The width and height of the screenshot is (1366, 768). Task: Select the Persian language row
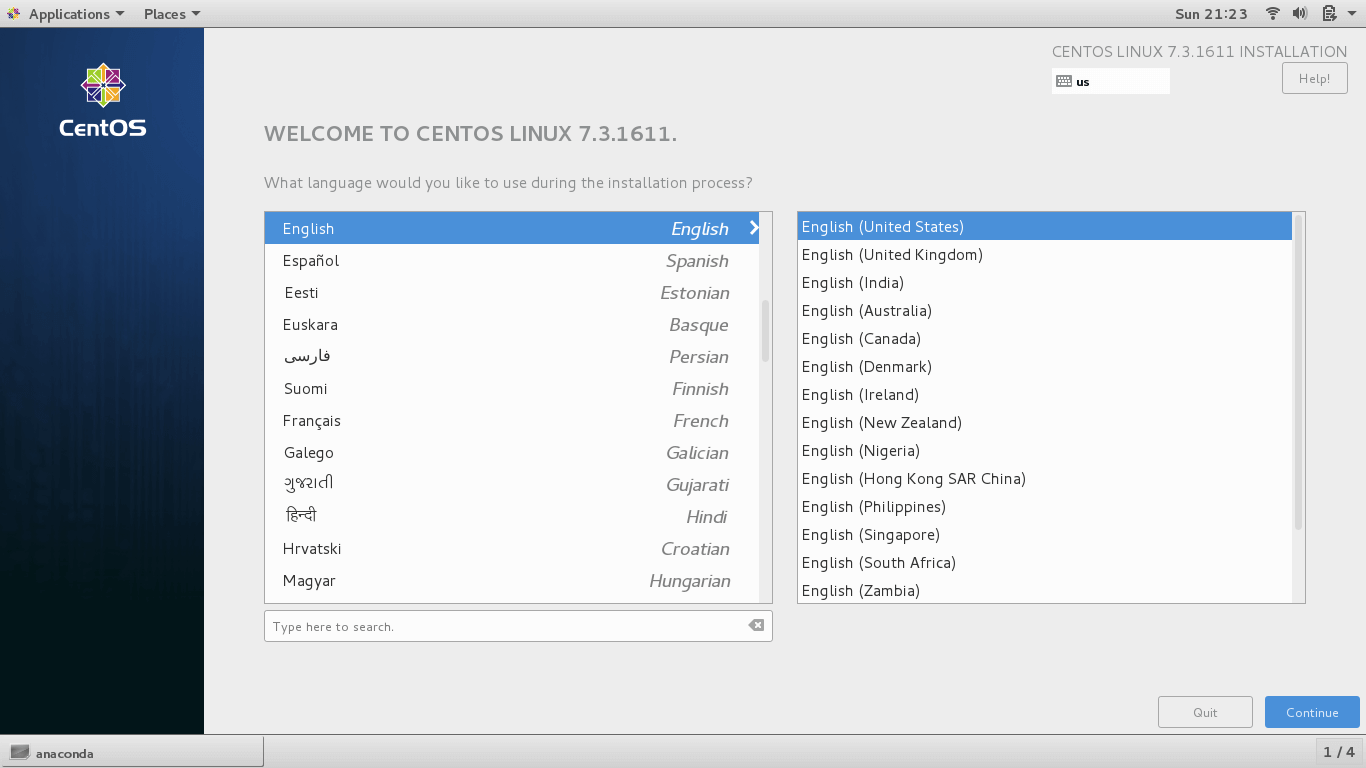pyautogui.click(x=512, y=356)
